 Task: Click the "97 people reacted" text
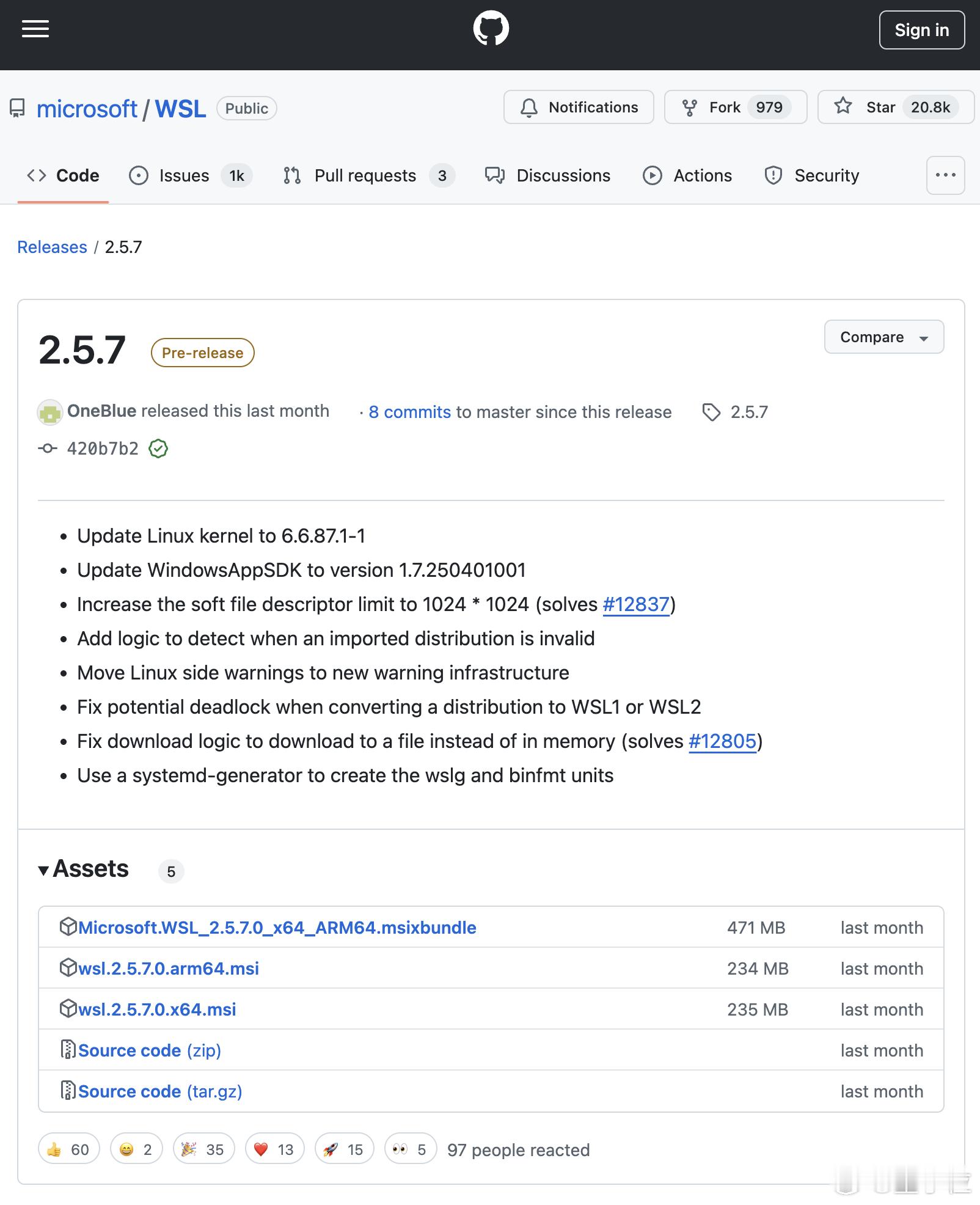(518, 1150)
